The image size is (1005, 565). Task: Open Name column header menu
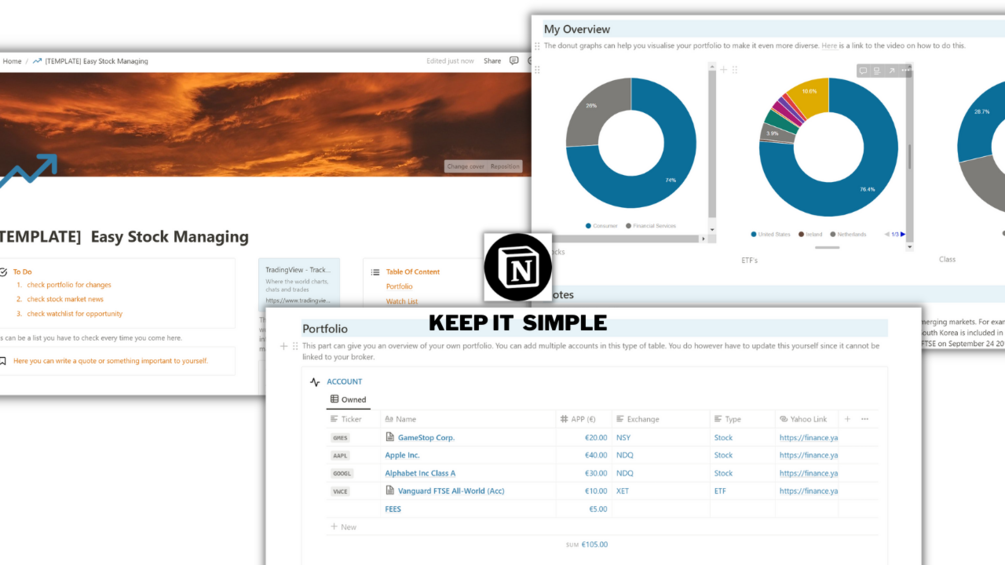(468, 419)
